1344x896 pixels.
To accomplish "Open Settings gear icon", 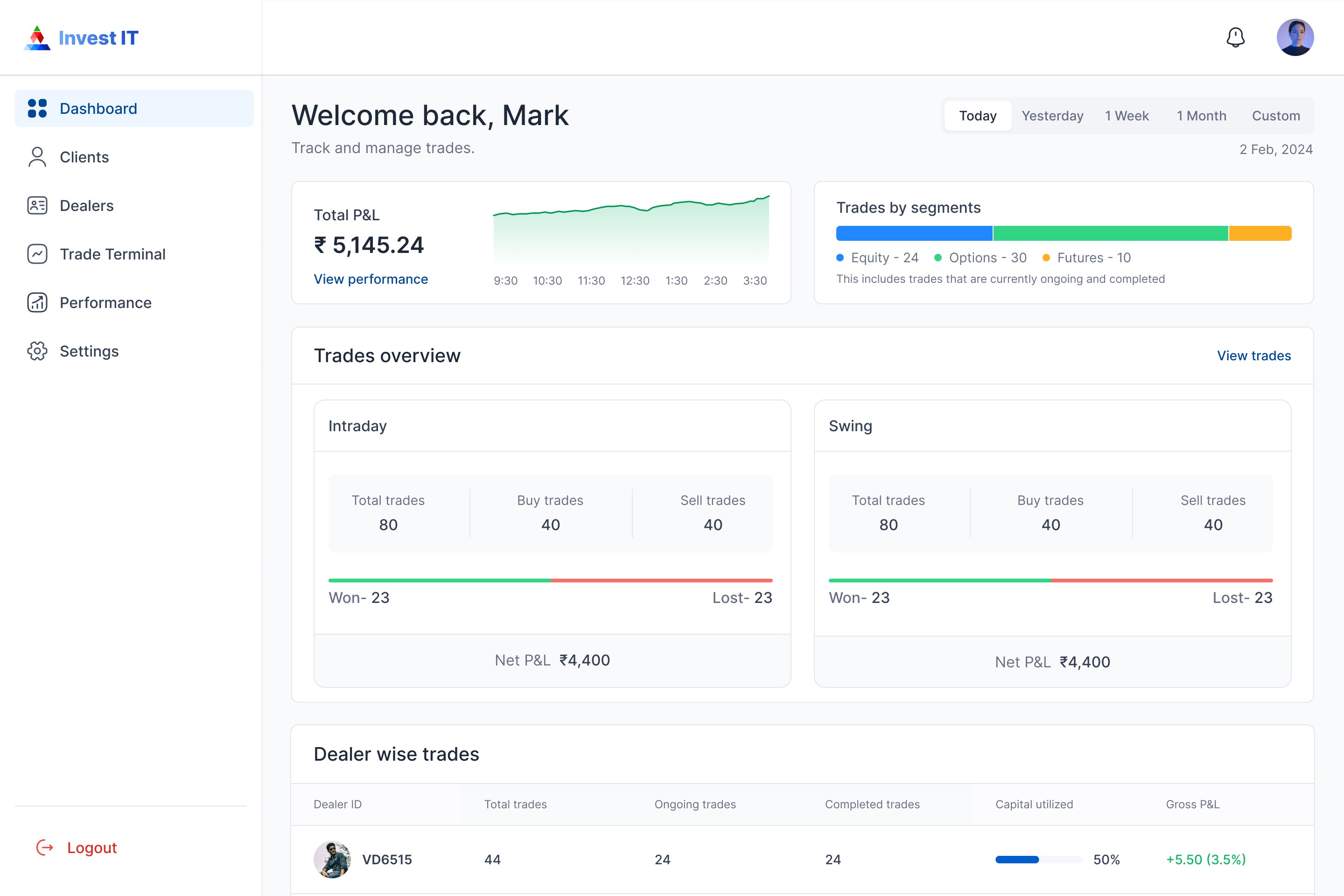I will point(37,351).
